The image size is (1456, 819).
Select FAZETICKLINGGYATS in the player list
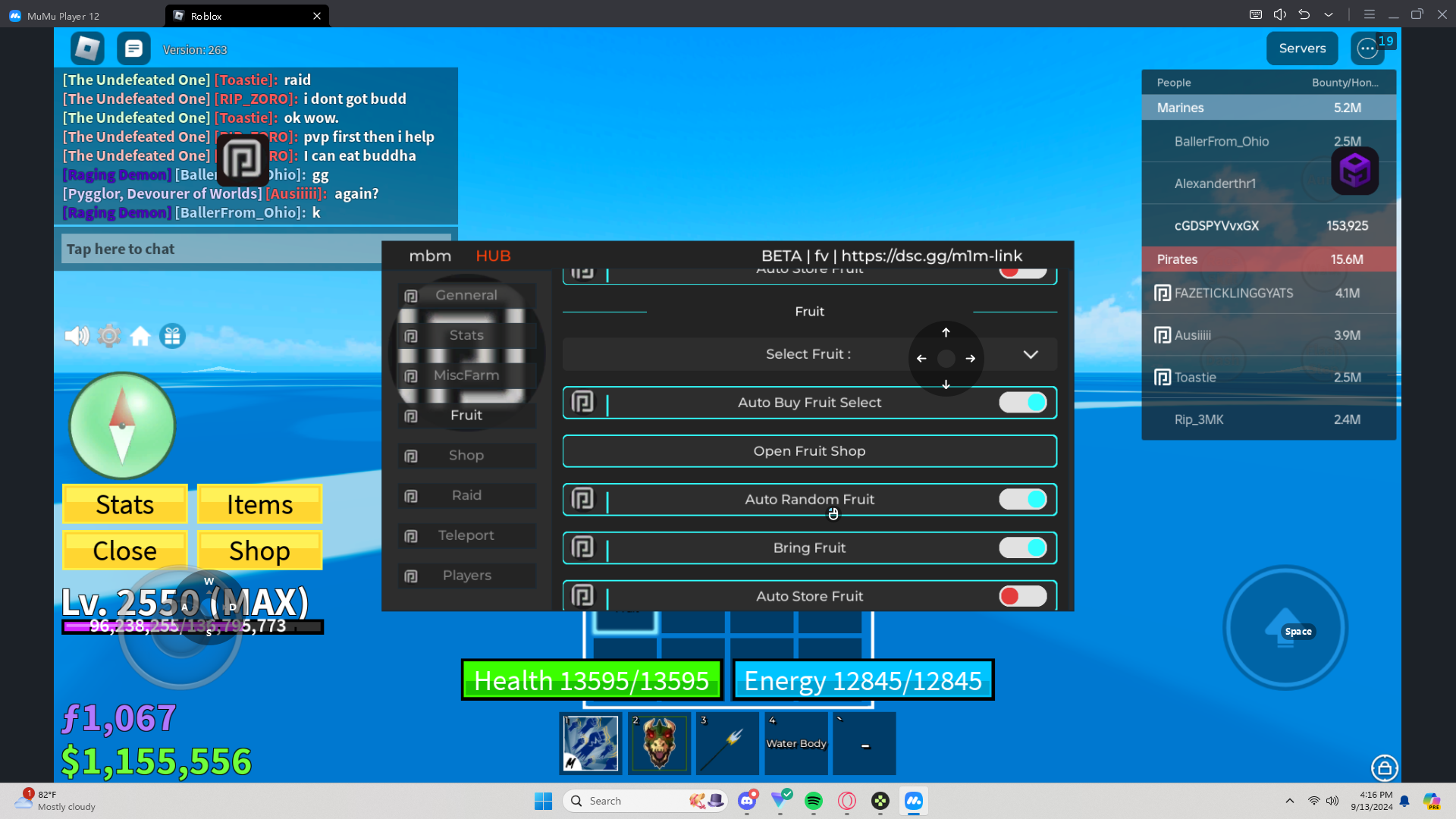tap(1269, 293)
